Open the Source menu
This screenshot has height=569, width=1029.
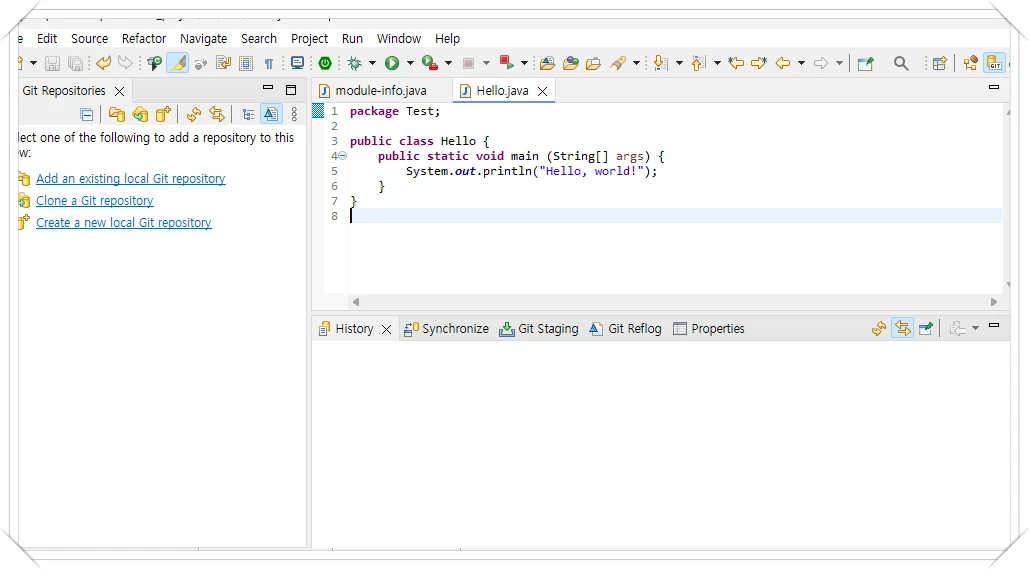89,39
